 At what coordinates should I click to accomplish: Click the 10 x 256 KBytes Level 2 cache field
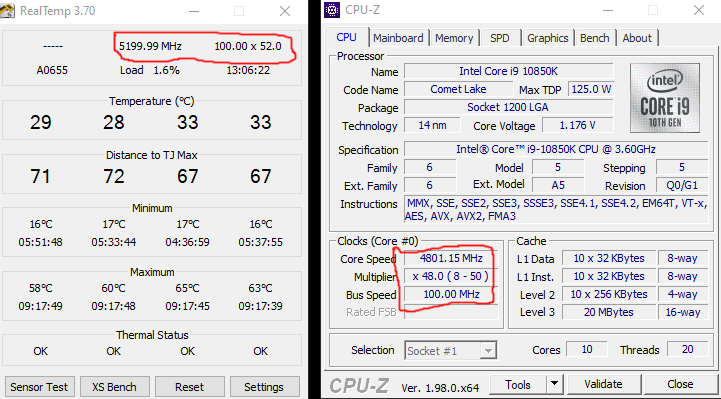[609, 294]
